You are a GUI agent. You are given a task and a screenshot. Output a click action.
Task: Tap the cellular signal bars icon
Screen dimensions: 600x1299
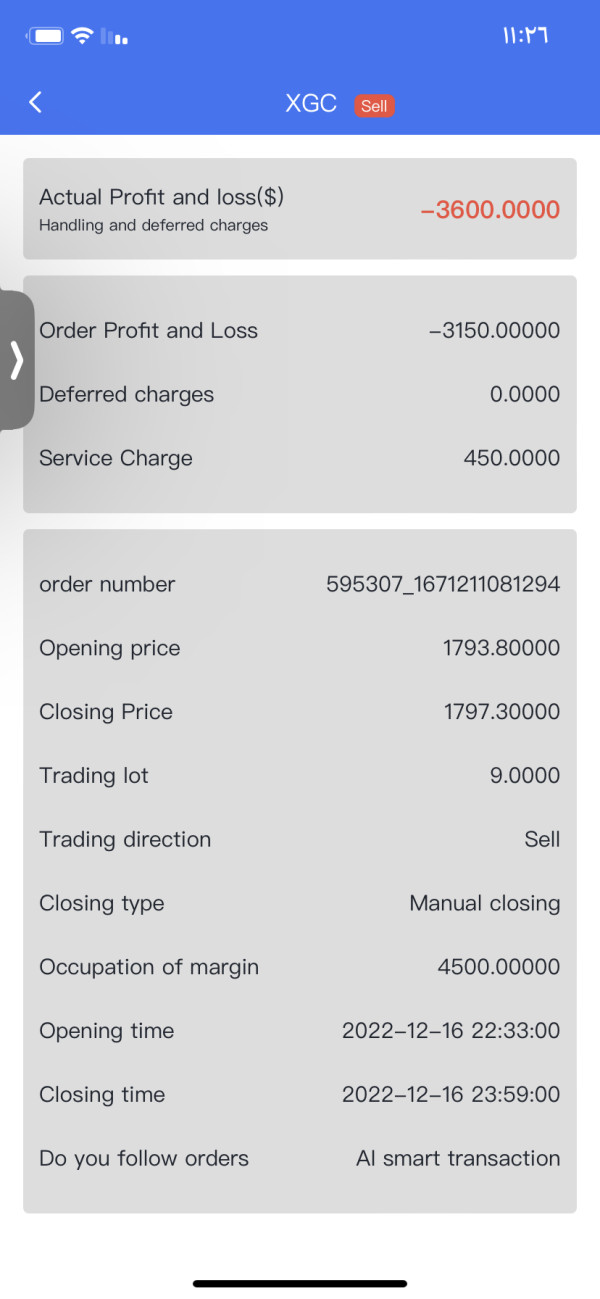click(114, 37)
